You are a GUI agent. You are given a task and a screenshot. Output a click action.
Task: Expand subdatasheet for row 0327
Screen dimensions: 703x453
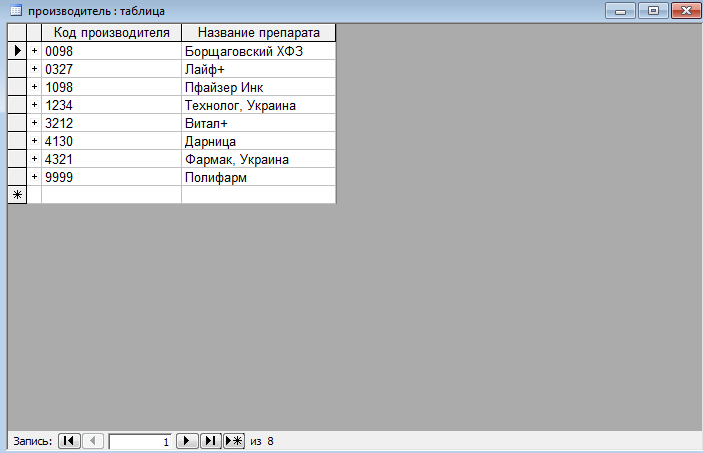click(x=34, y=69)
